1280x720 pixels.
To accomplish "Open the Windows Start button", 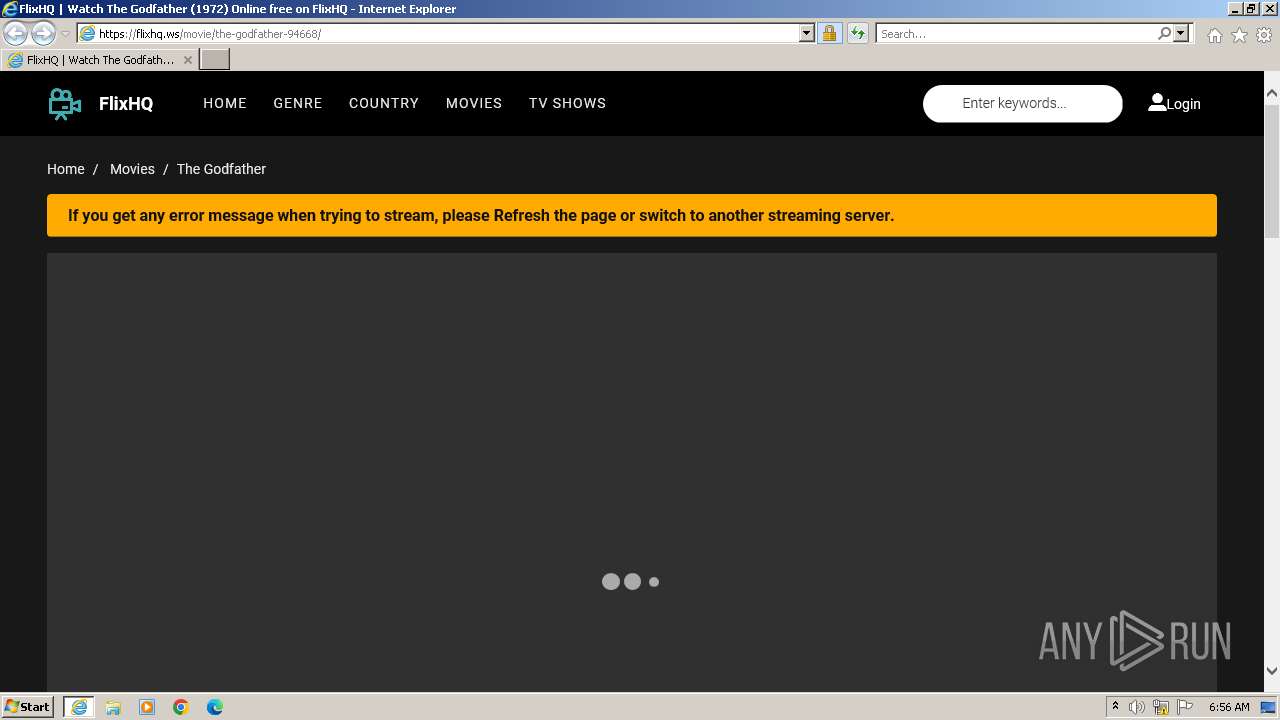I will coord(28,706).
